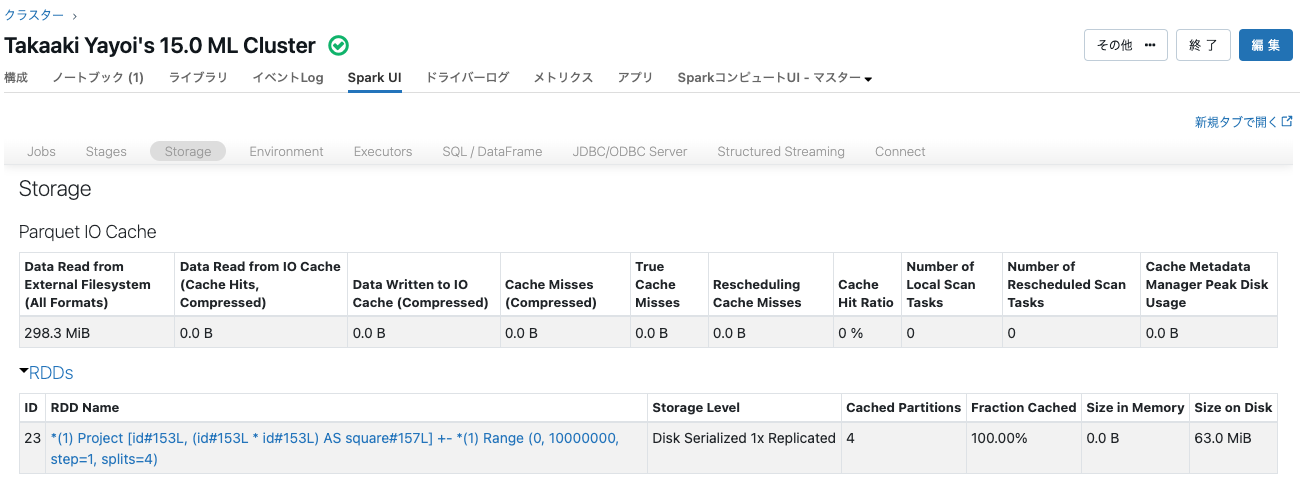
Task: Click the external link icon beside 新規タブで開く
Action: click(x=1287, y=122)
